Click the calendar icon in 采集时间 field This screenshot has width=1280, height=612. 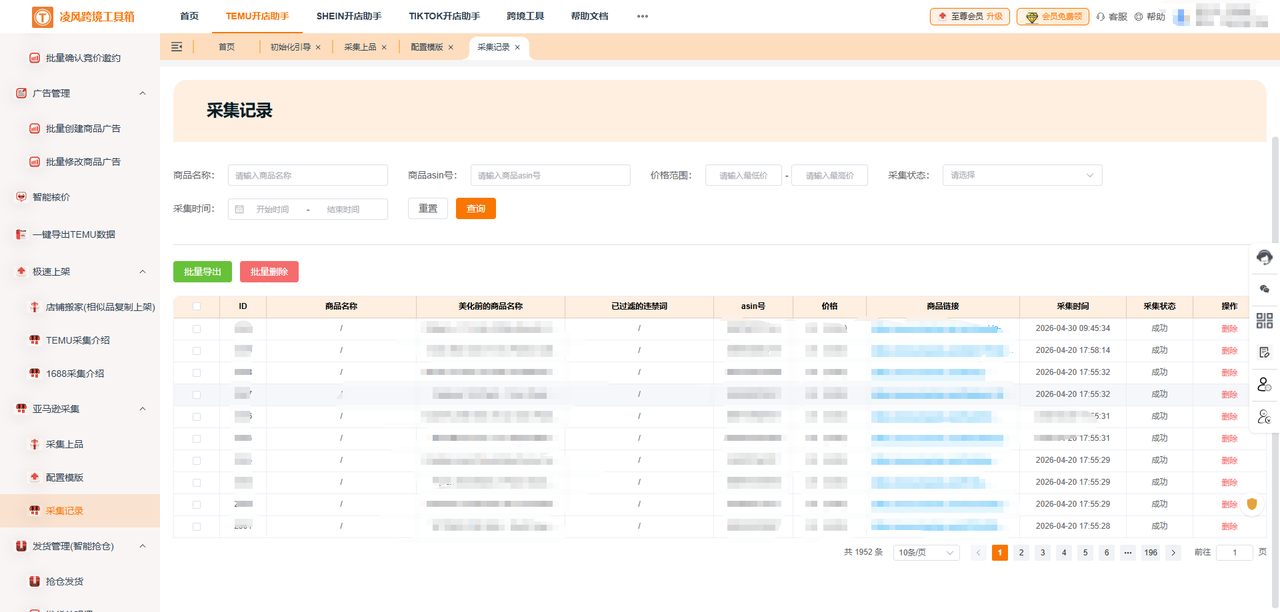click(239, 209)
